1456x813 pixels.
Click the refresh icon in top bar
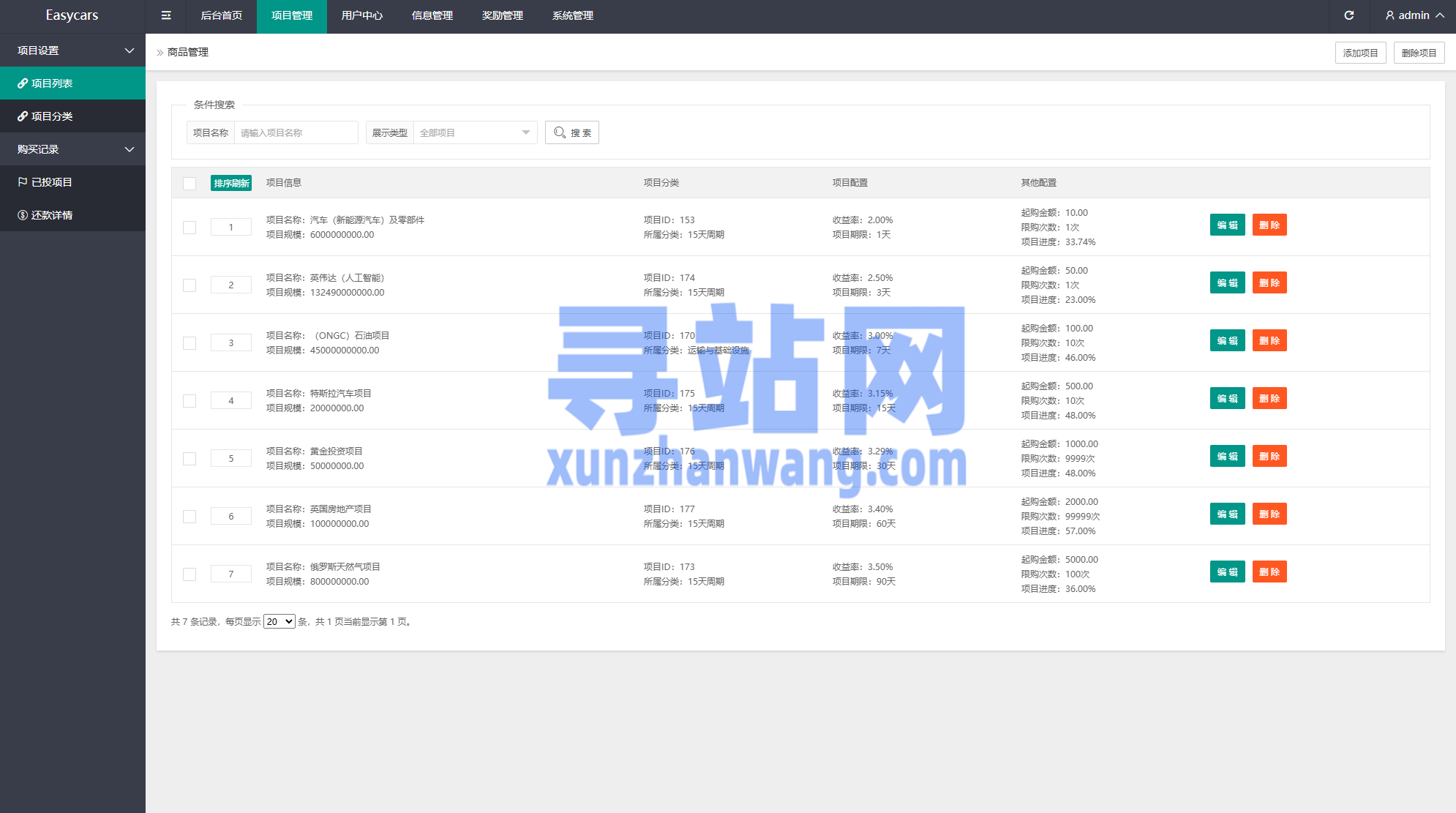click(1349, 15)
